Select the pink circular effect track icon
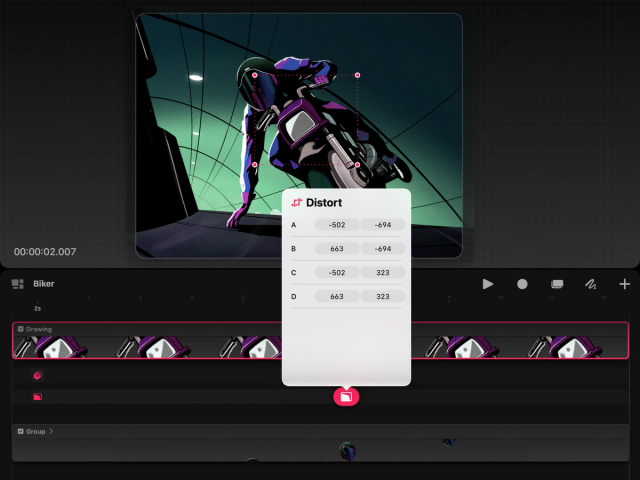 (x=38, y=375)
